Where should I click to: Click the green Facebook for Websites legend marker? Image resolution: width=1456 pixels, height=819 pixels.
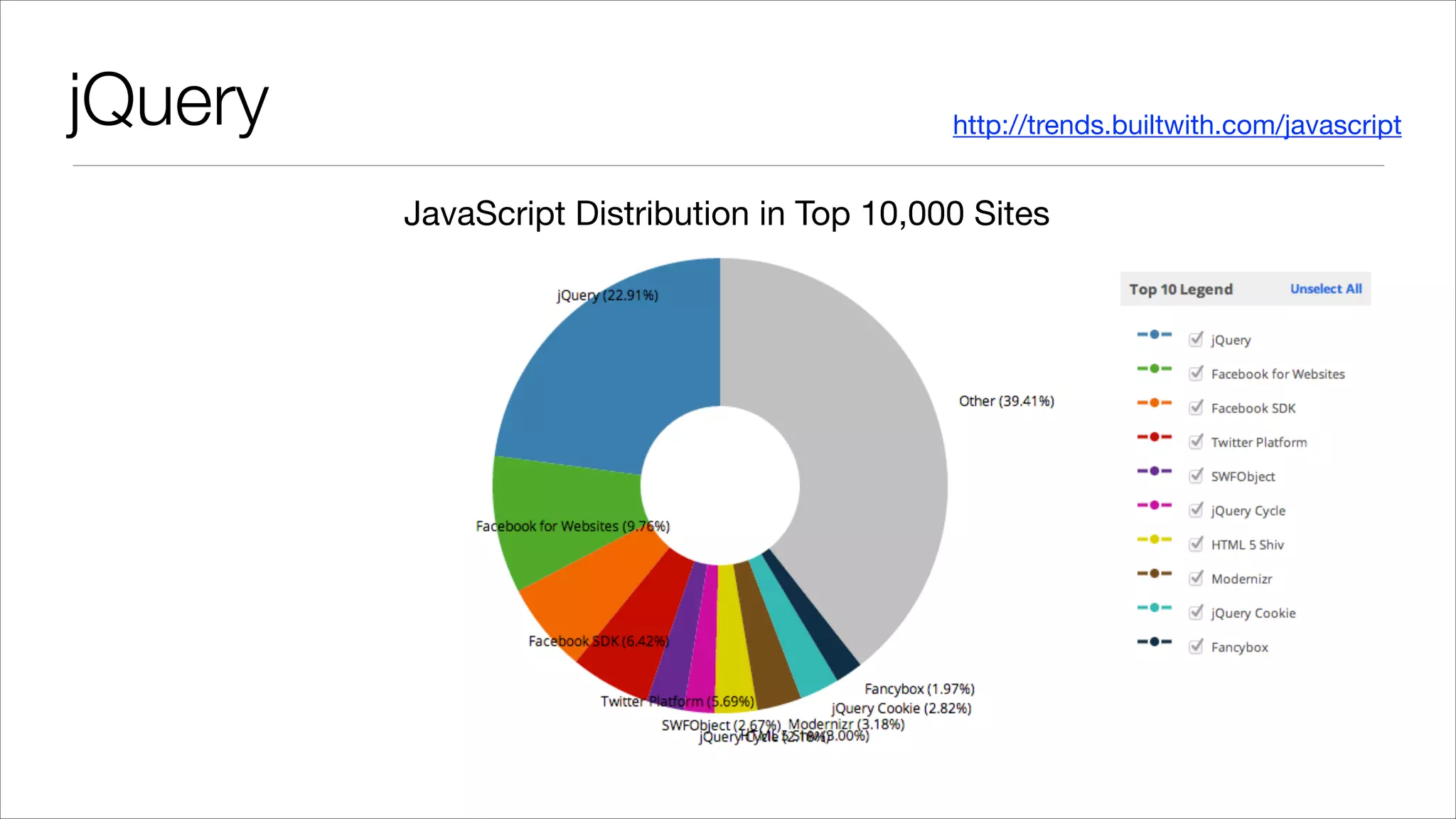coord(1154,368)
